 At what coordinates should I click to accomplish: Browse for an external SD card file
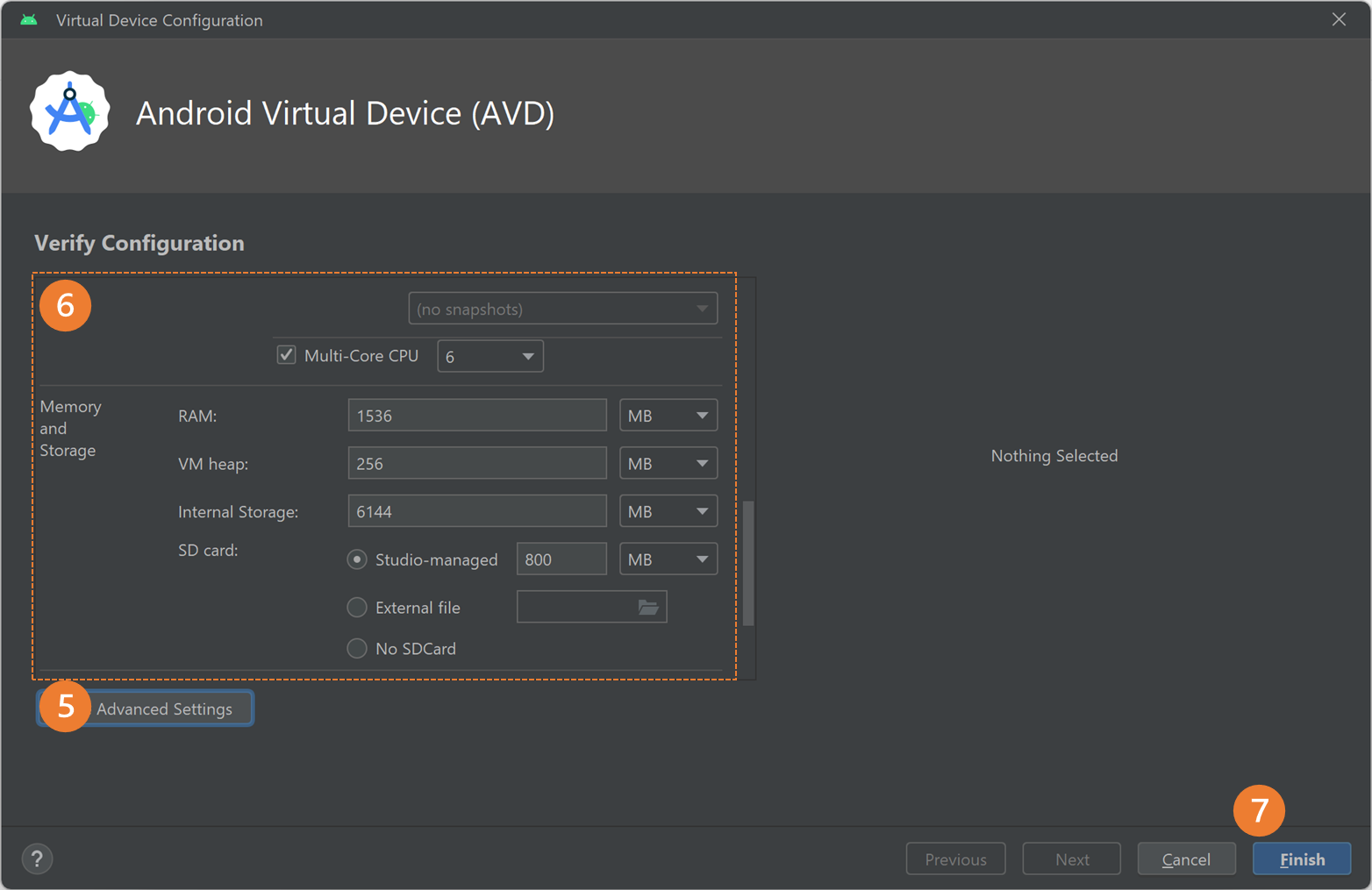[647, 607]
